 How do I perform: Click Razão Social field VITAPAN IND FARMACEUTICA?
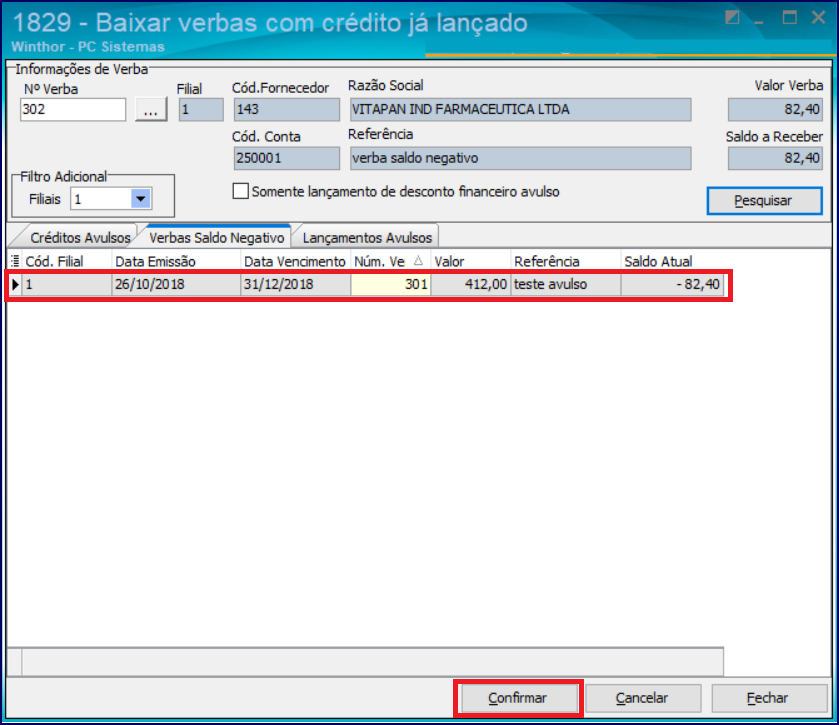pyautogui.click(x=520, y=110)
